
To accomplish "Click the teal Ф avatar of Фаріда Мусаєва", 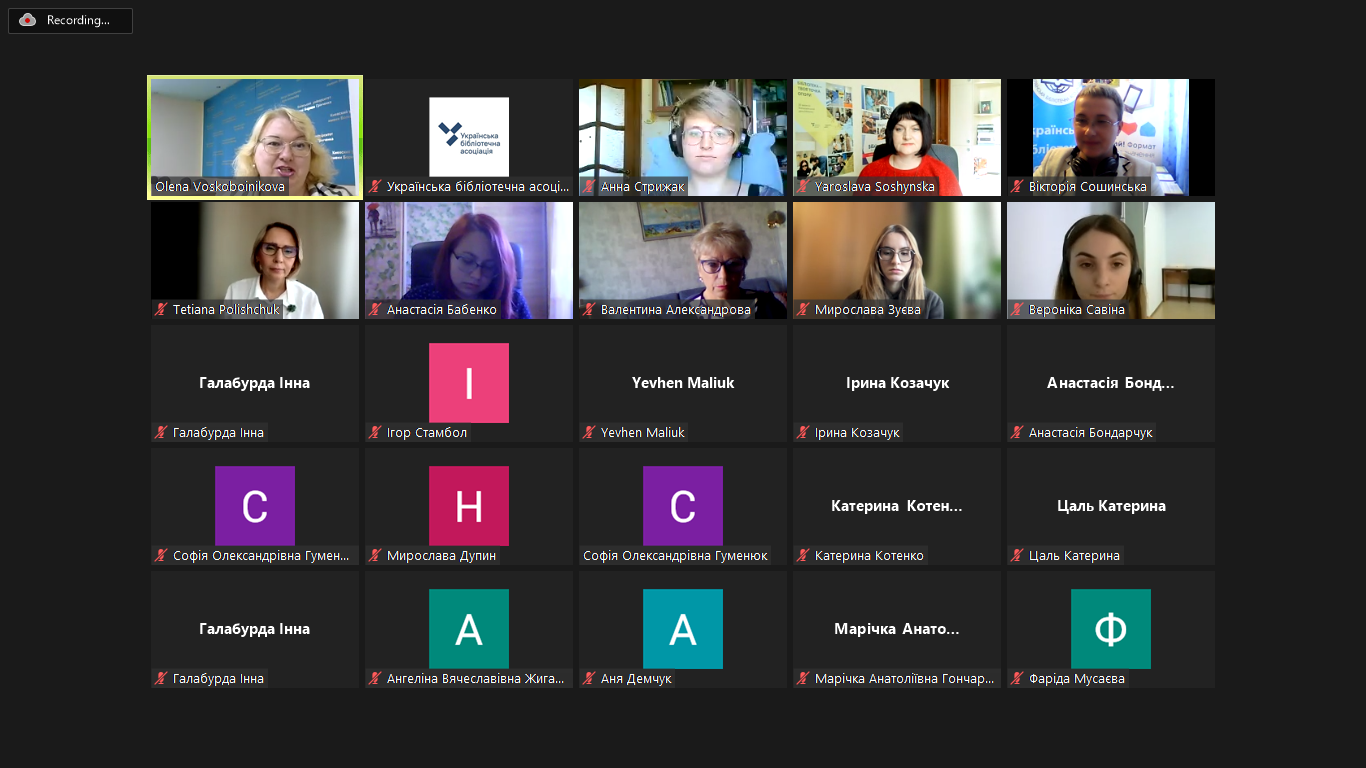I will click(x=1110, y=629).
